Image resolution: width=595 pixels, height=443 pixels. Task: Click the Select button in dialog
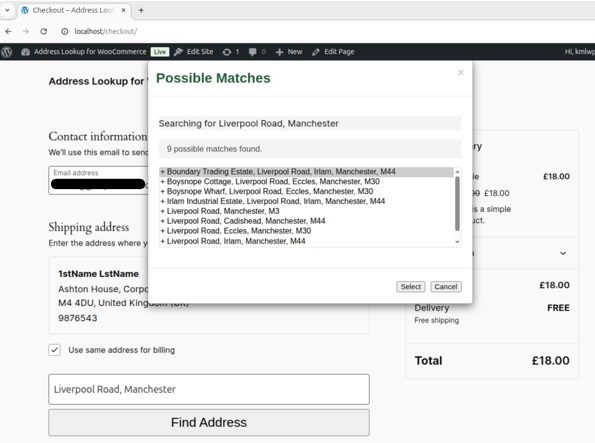pos(411,287)
